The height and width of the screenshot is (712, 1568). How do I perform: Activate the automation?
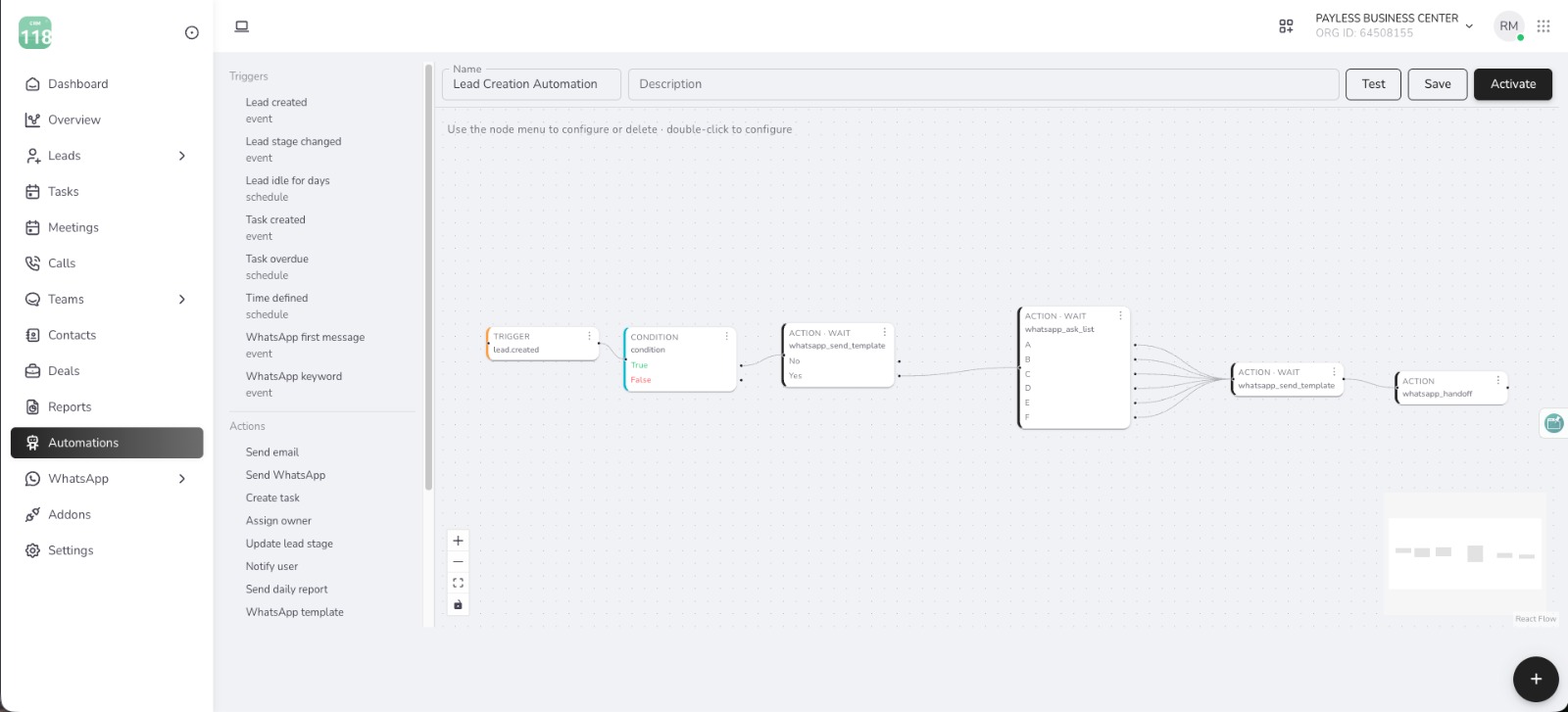click(x=1513, y=84)
